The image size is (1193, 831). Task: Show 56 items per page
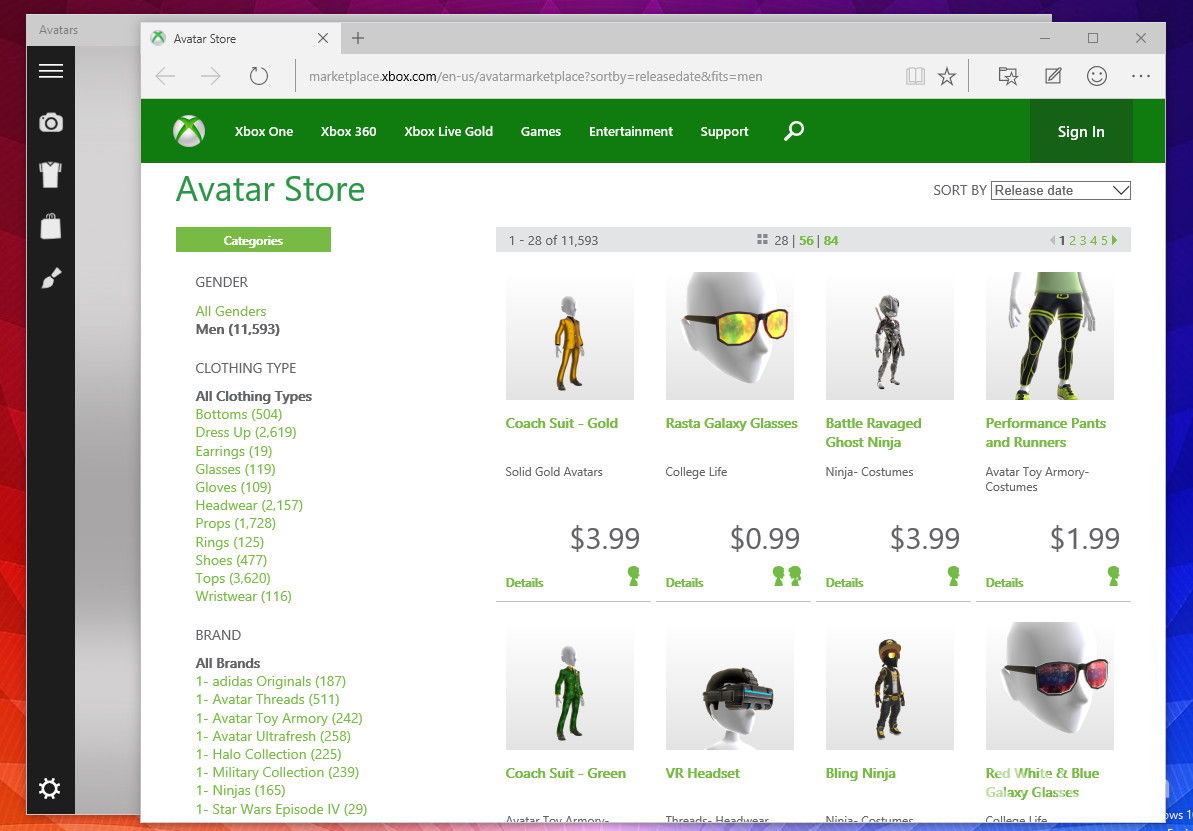click(806, 240)
